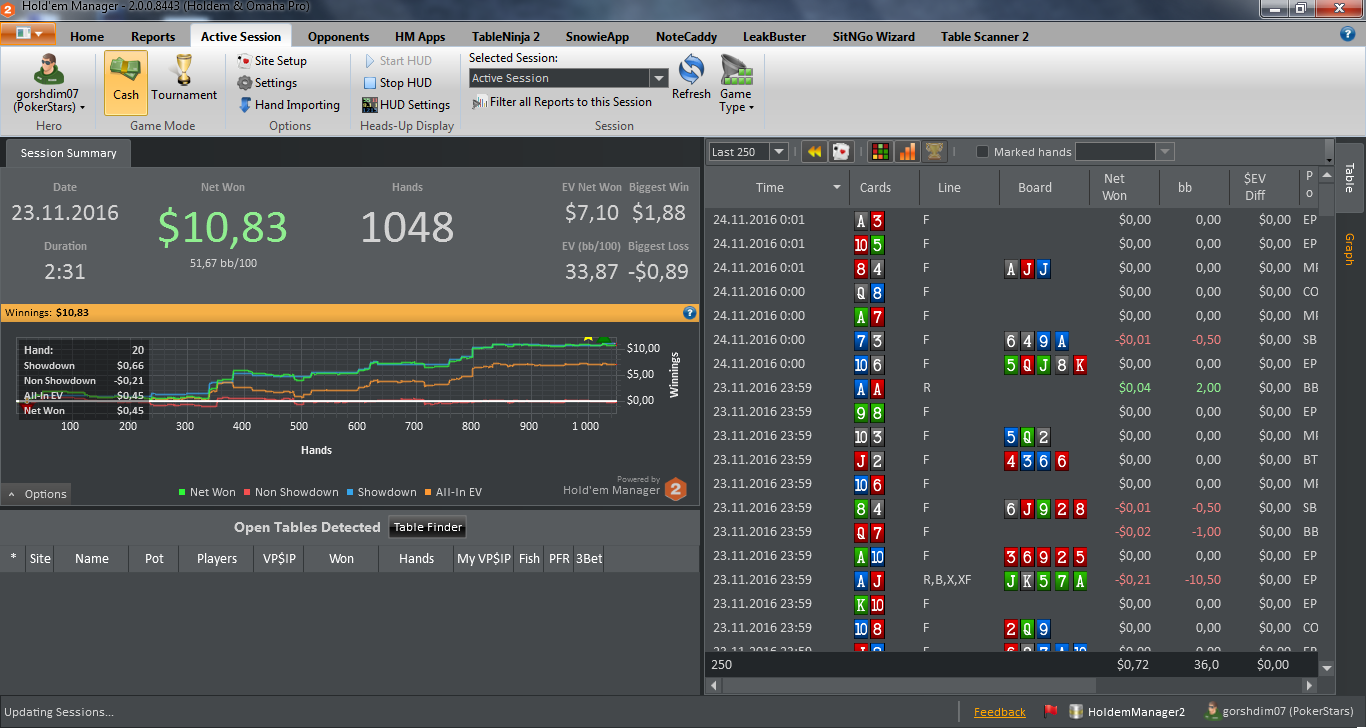The width and height of the screenshot is (1366, 728).
Task: Toggle the All-In EV legend series
Action: tap(453, 492)
